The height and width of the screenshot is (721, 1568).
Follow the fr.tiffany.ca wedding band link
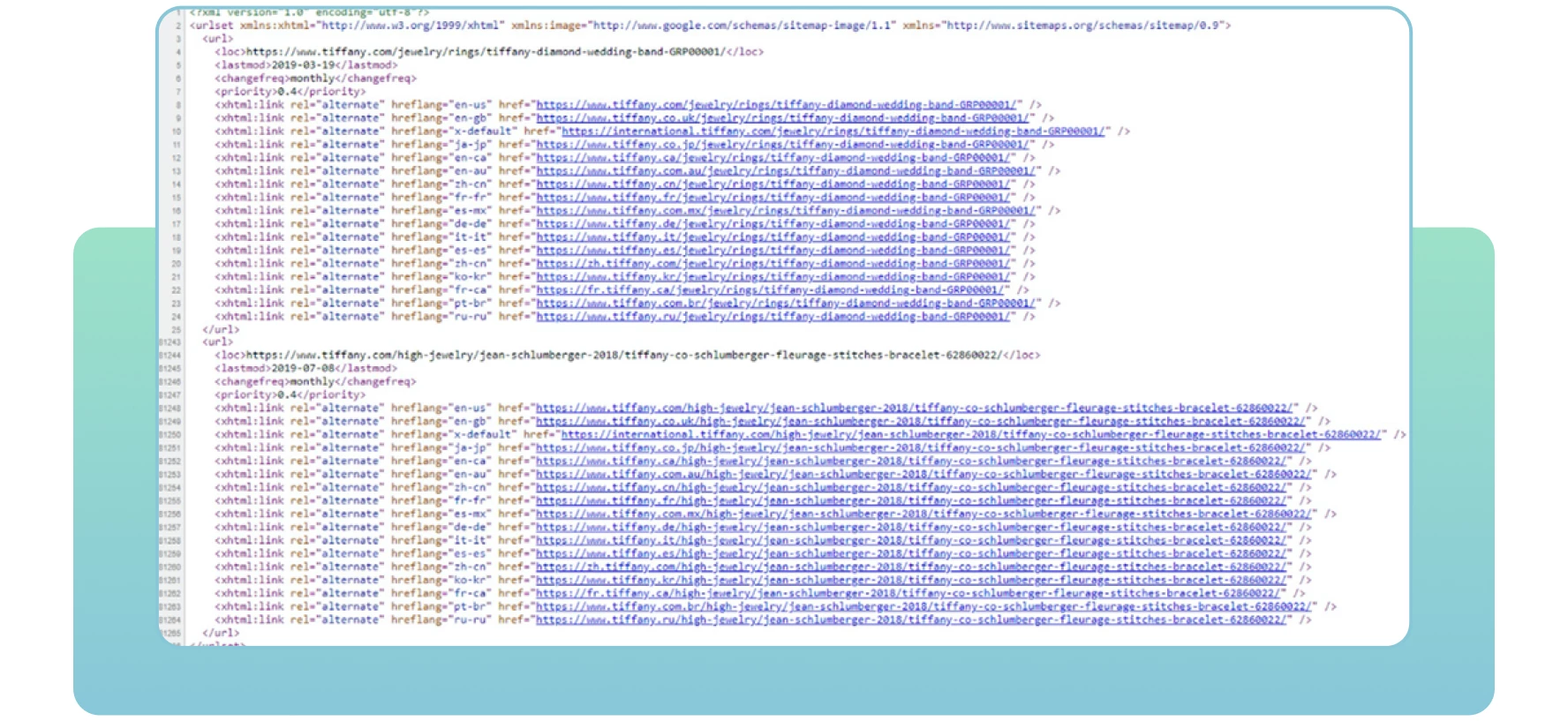[x=770, y=289]
